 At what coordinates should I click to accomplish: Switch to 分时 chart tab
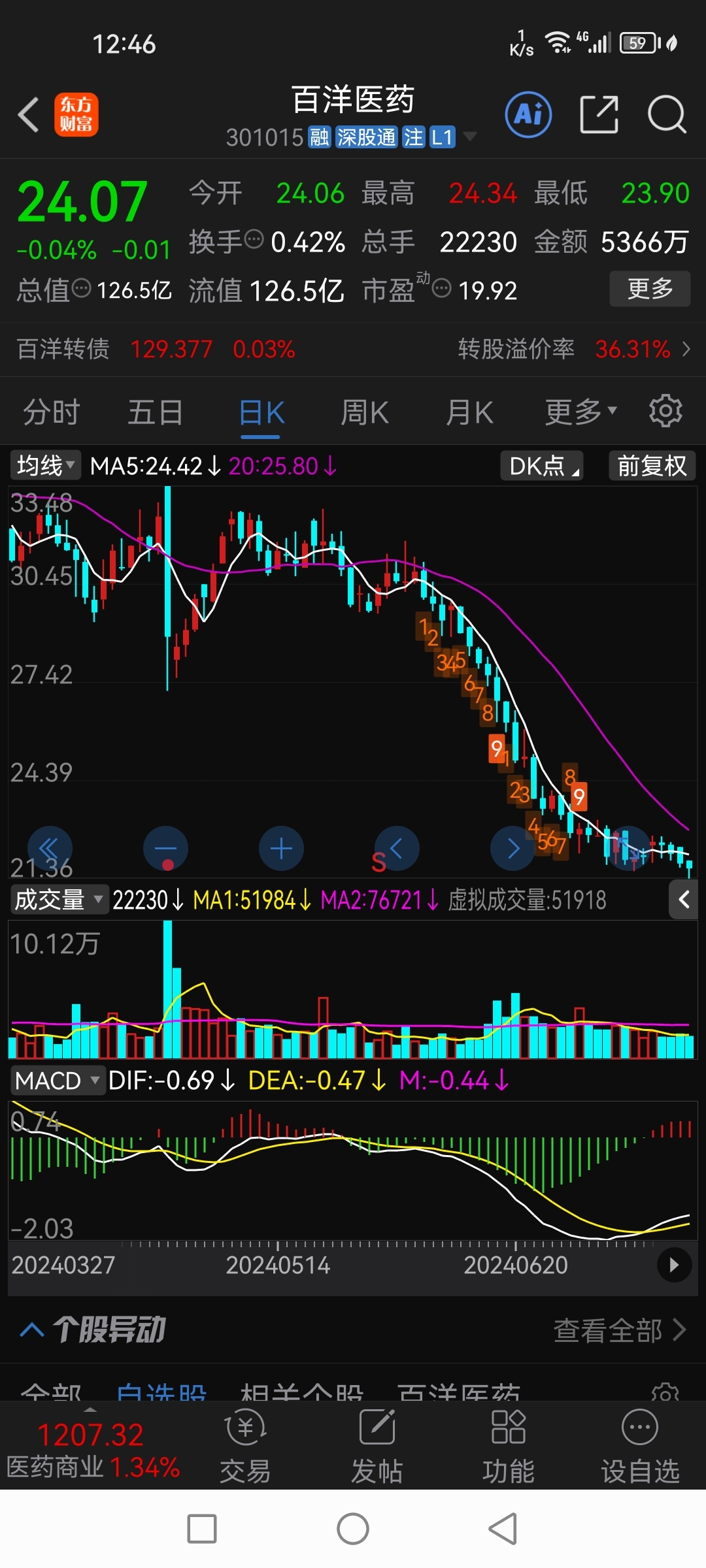pos(51,413)
